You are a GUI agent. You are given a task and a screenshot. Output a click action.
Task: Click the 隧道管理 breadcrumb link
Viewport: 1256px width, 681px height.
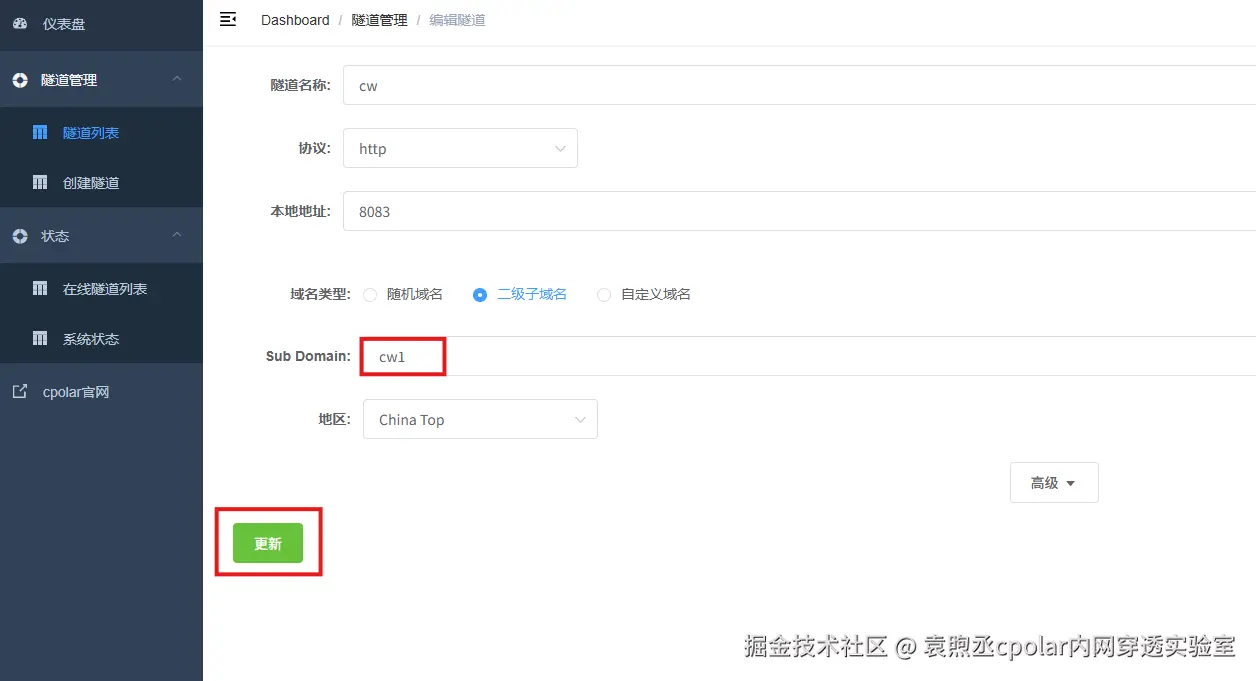(379, 20)
